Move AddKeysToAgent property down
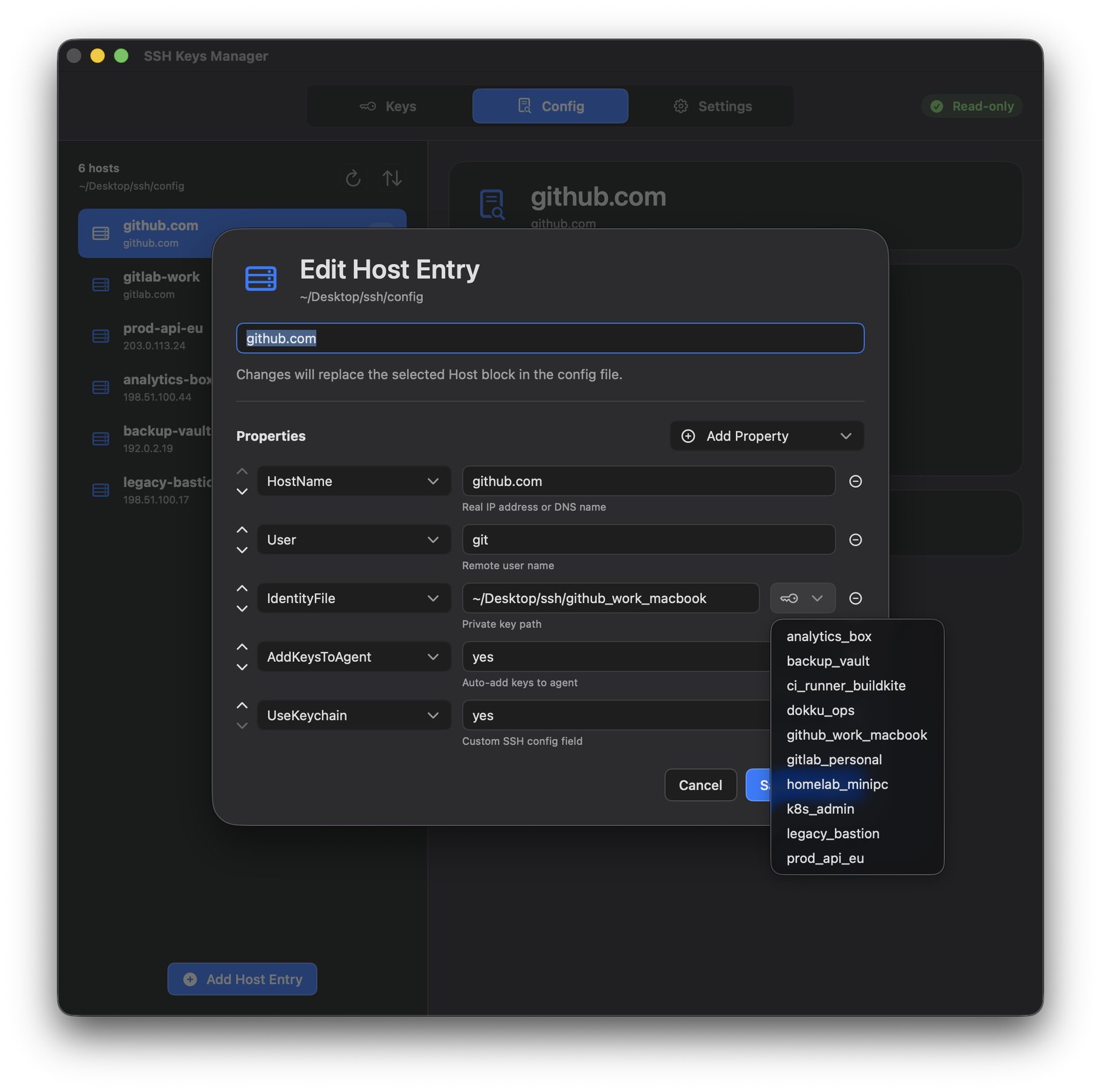Image resolution: width=1101 pixels, height=1092 pixels. 242,667
